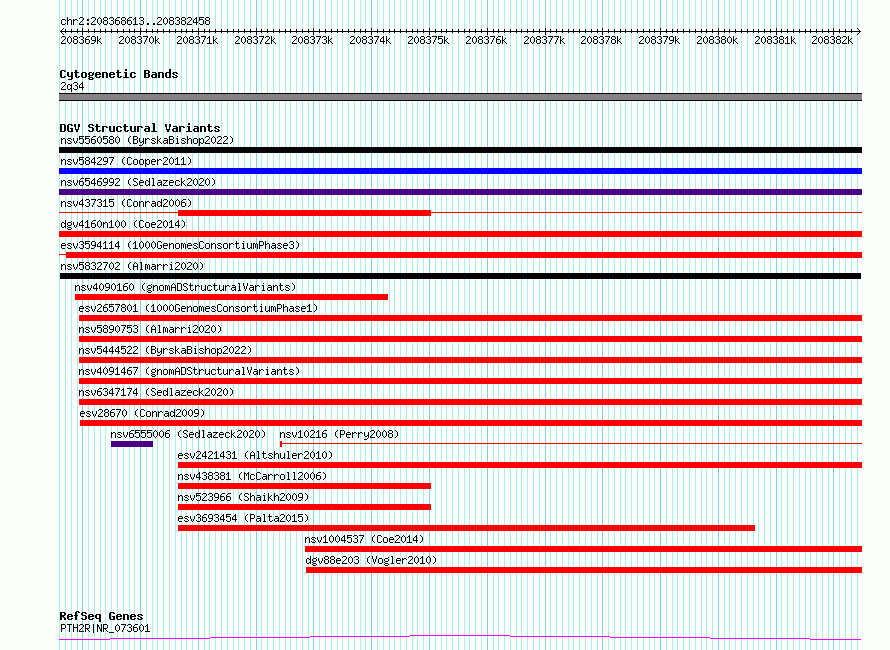Select the red esv2421431 variant bar
890x650 pixels.
point(520,466)
